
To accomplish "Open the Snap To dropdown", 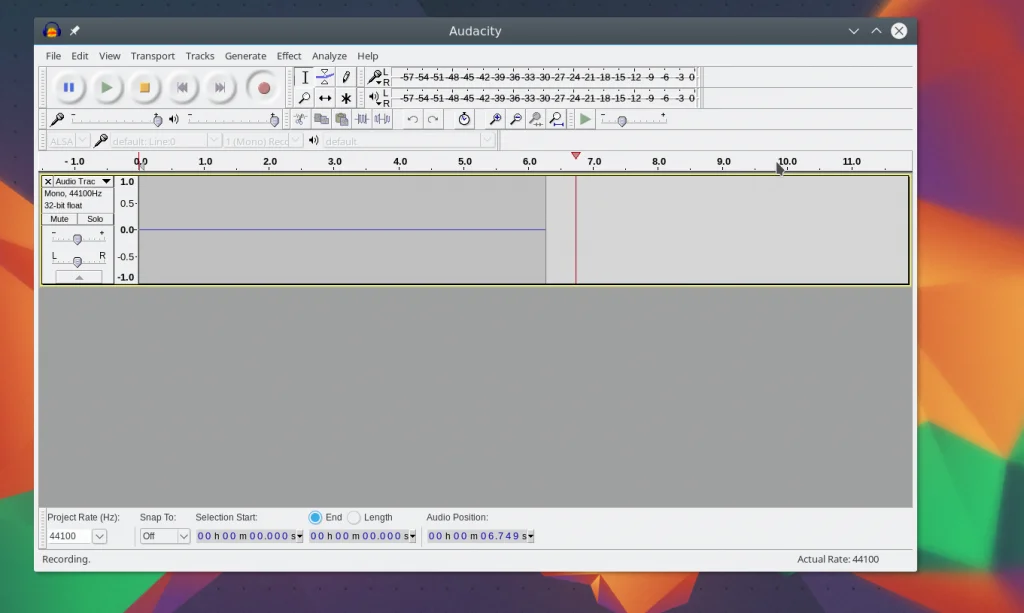I will (183, 536).
